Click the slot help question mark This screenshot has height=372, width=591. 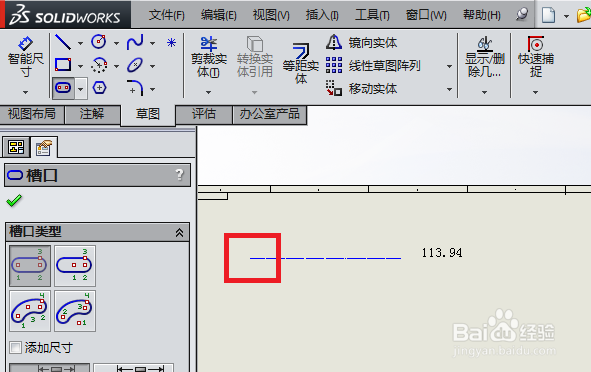179,174
